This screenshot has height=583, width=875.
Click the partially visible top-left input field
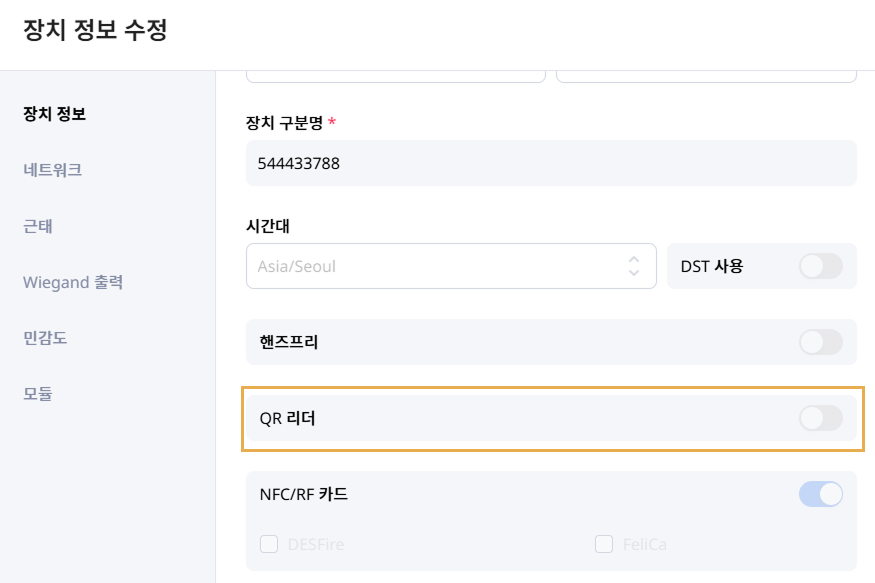pyautogui.click(x=395, y=75)
